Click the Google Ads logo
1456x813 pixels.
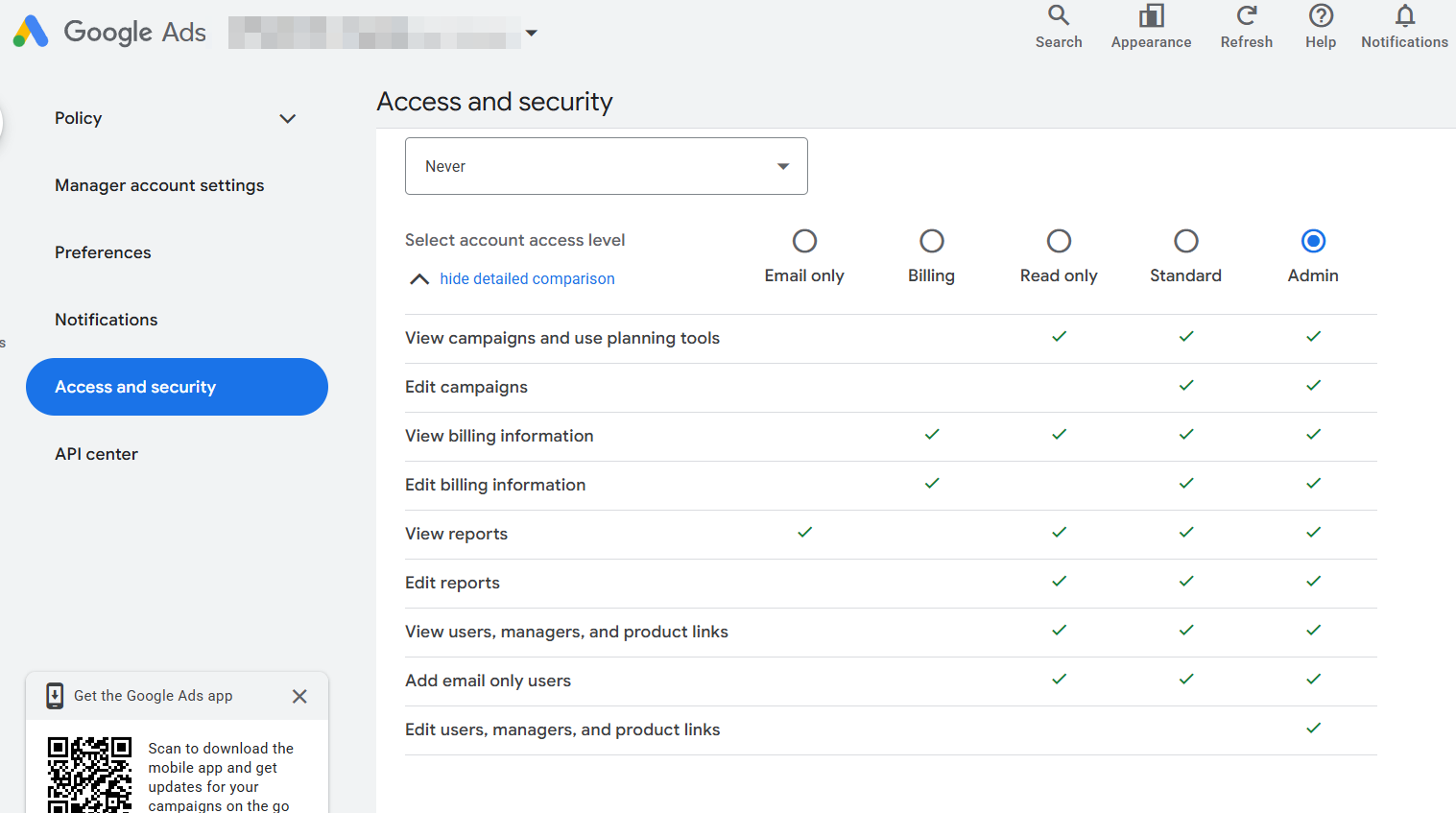(31, 32)
